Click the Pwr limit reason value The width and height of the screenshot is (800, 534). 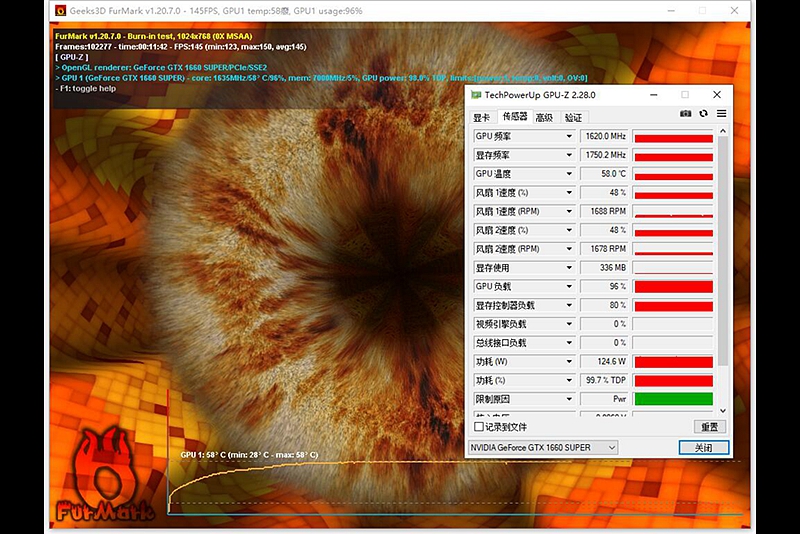click(x=605, y=399)
